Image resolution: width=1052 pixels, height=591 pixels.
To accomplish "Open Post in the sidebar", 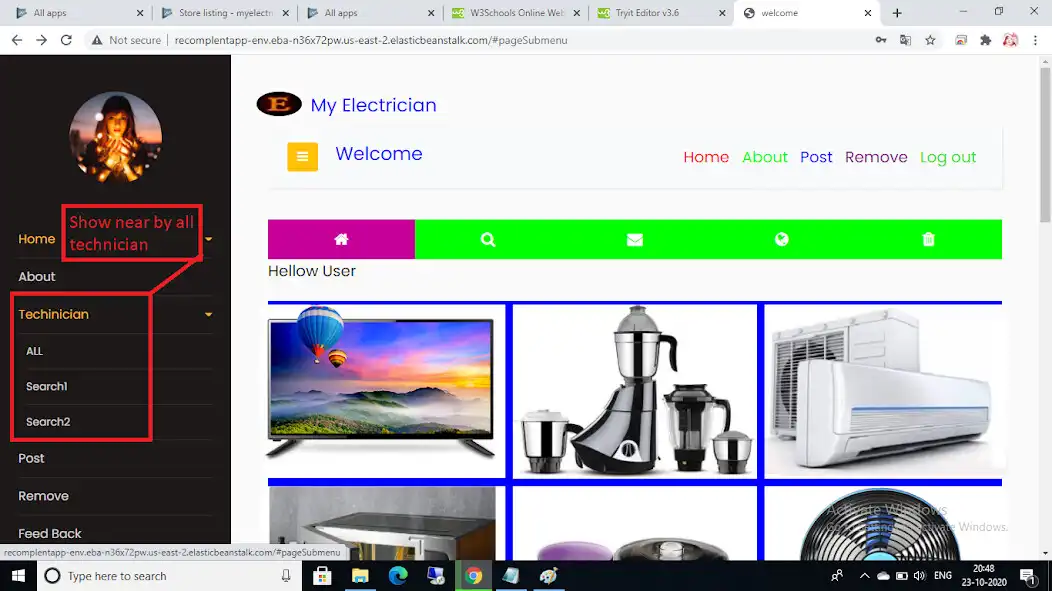I will (x=31, y=458).
